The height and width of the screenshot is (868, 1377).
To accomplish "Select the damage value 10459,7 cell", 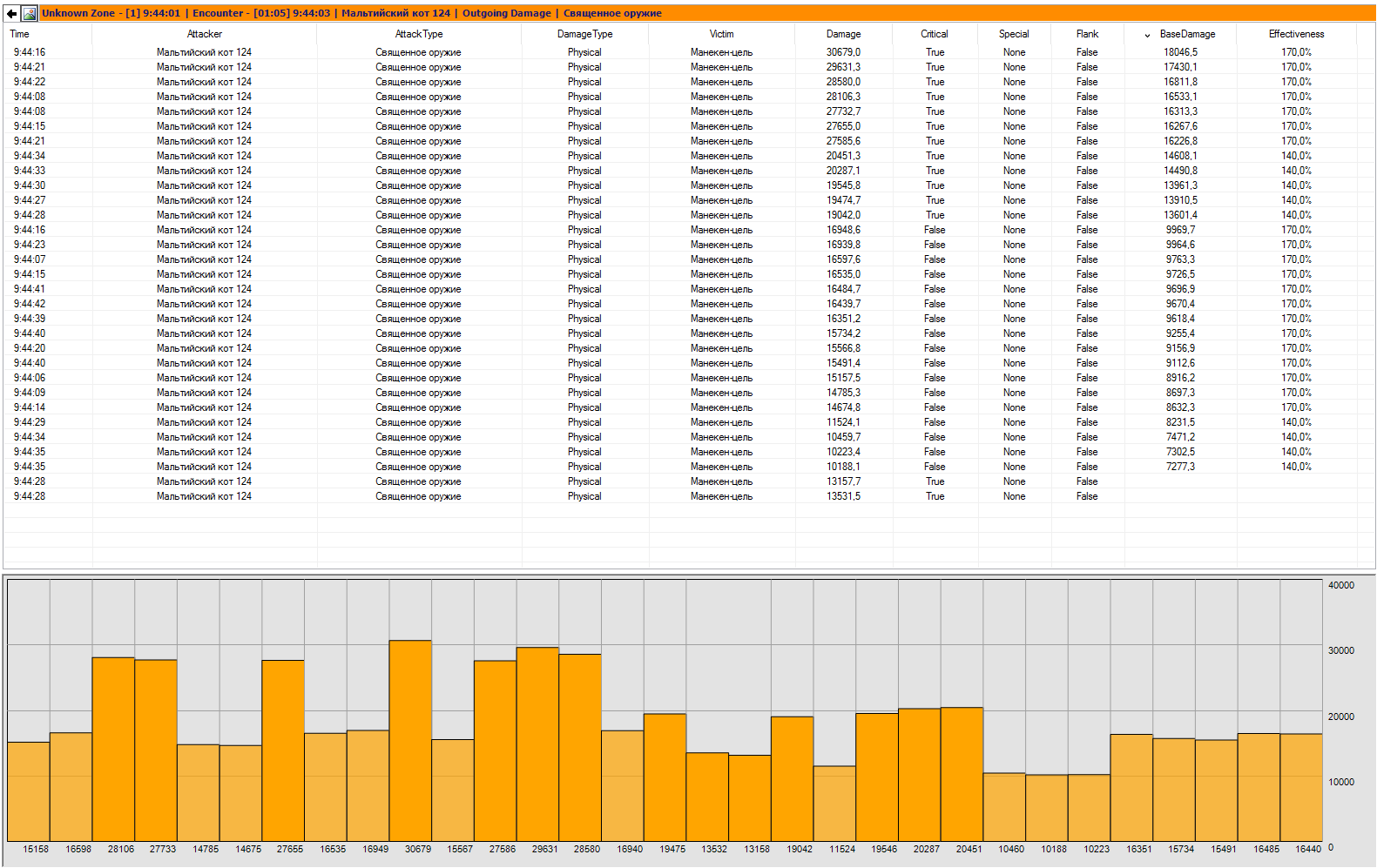I will 843,437.
